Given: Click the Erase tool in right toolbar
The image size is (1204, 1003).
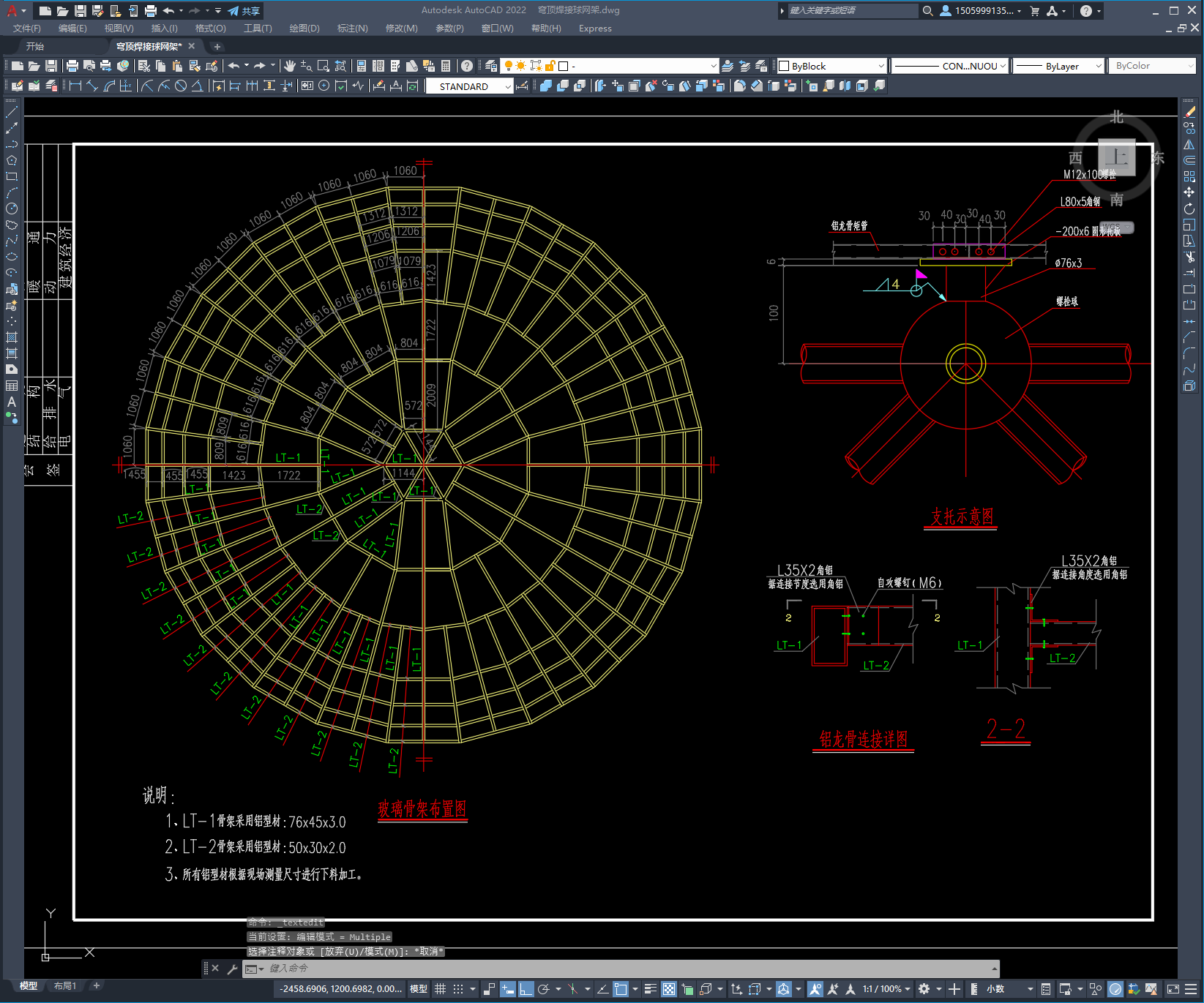Looking at the screenshot, I should tap(1189, 112).
